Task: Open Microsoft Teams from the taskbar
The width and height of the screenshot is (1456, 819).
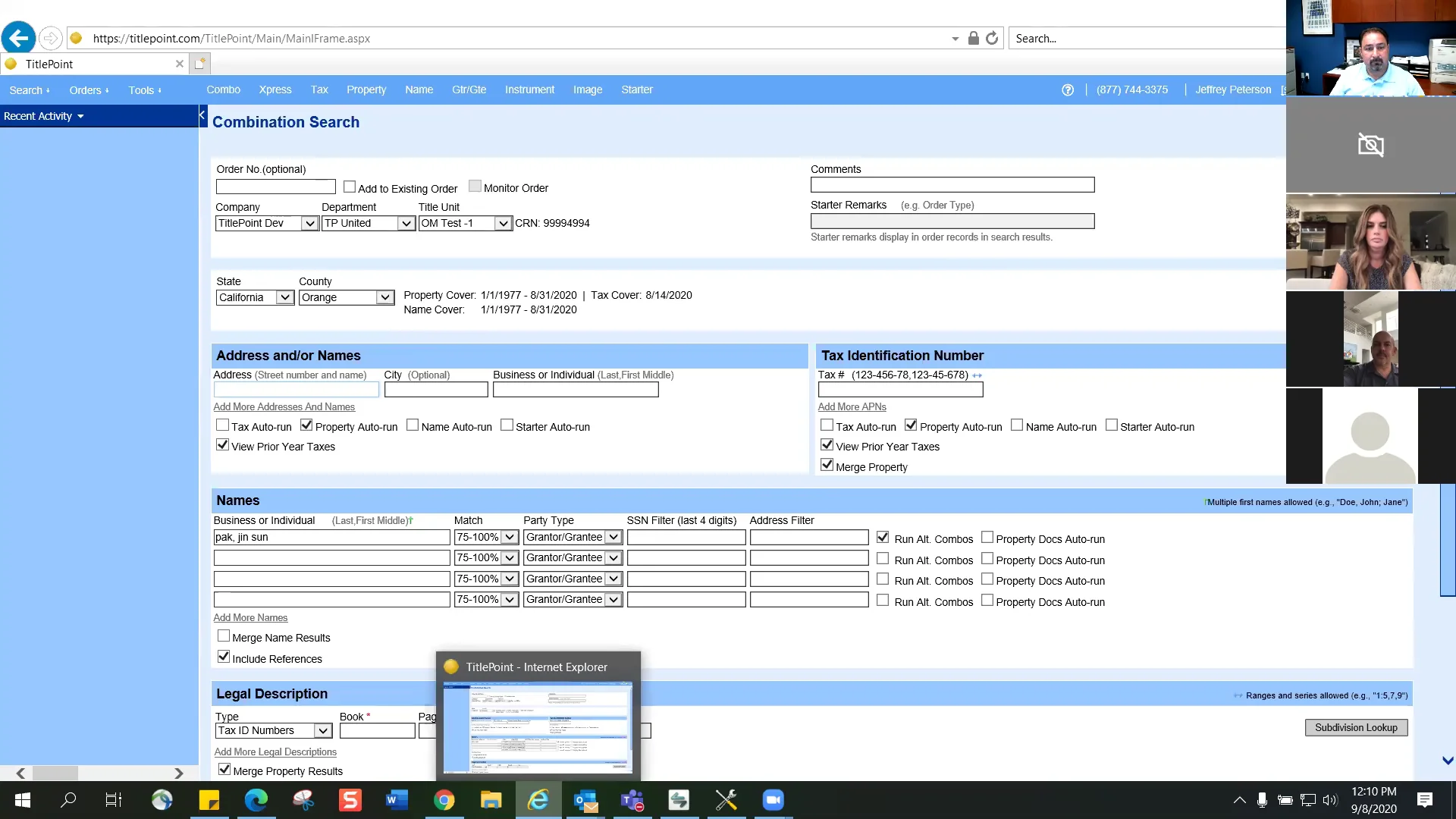Action: (x=632, y=800)
